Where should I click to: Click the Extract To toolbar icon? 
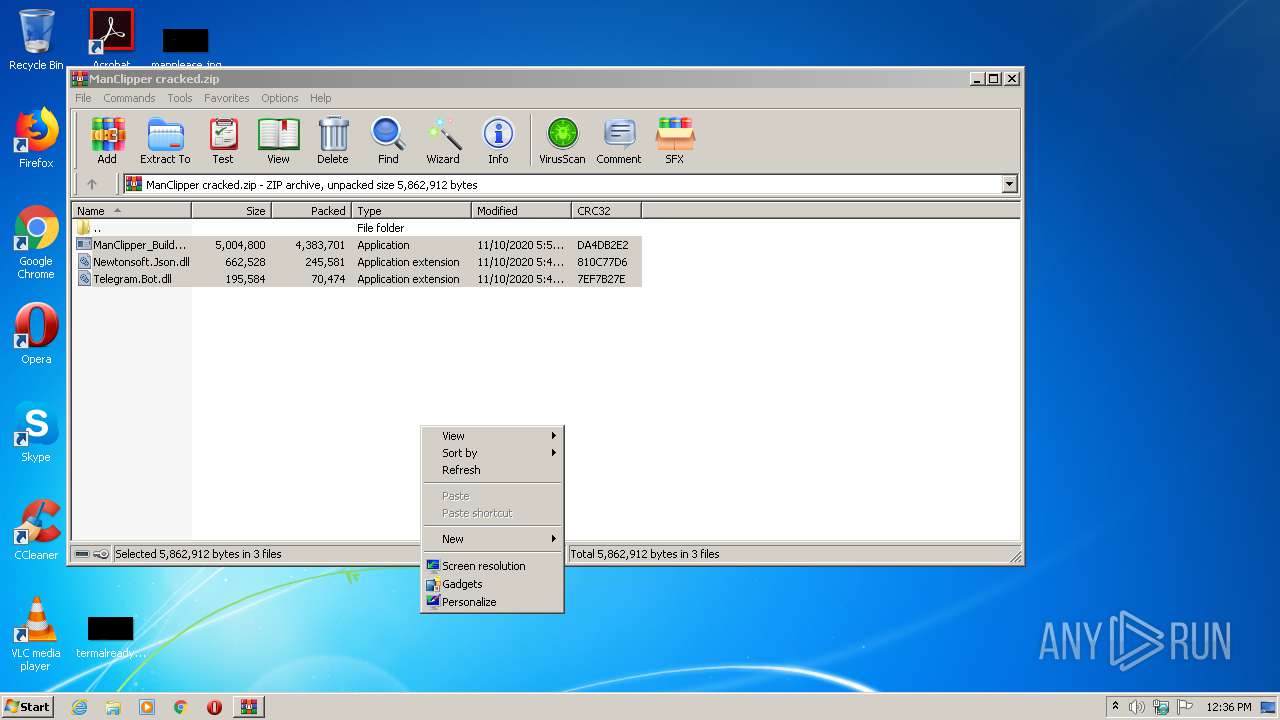coord(165,141)
